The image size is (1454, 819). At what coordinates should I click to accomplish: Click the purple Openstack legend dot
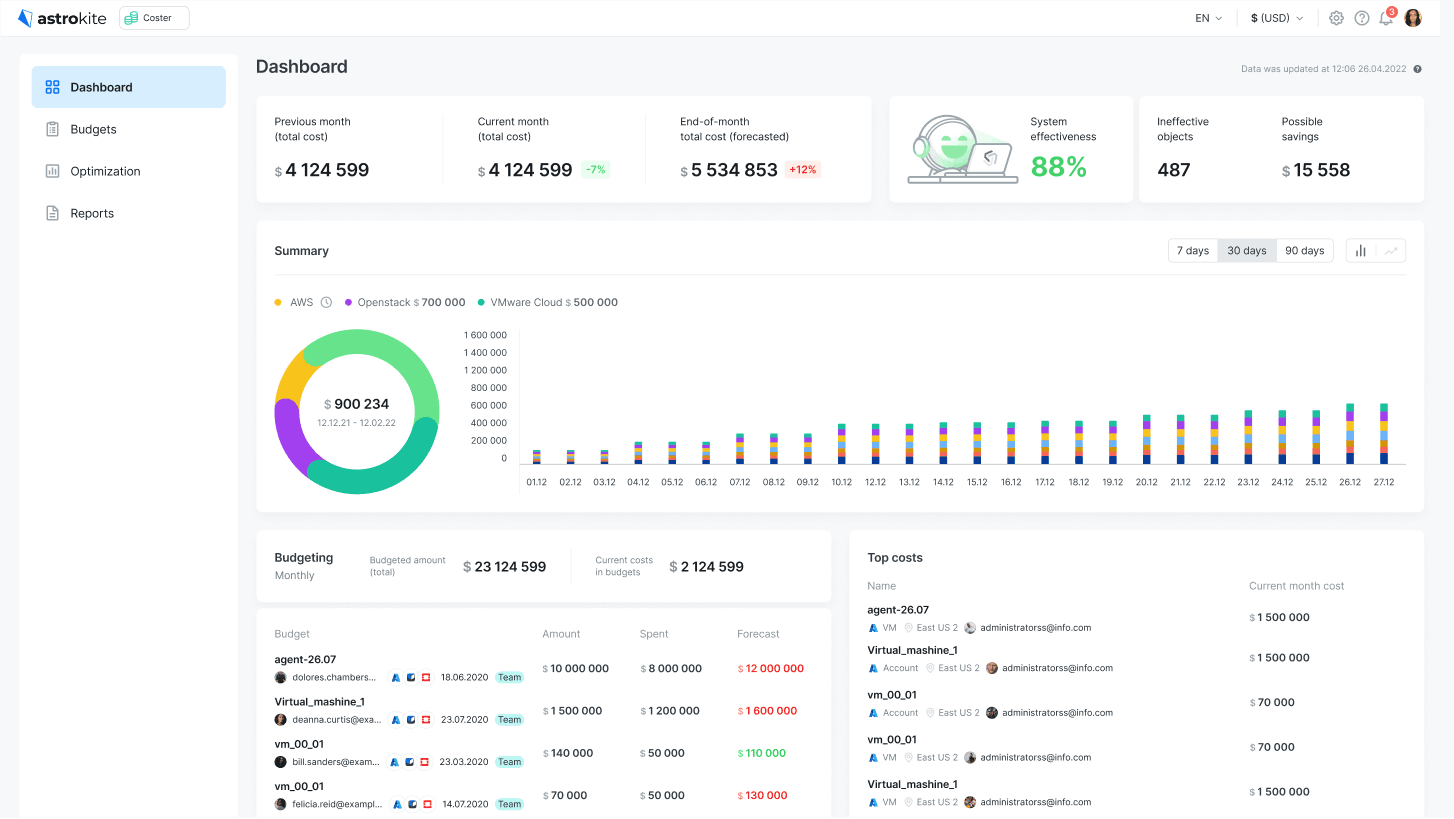349,302
